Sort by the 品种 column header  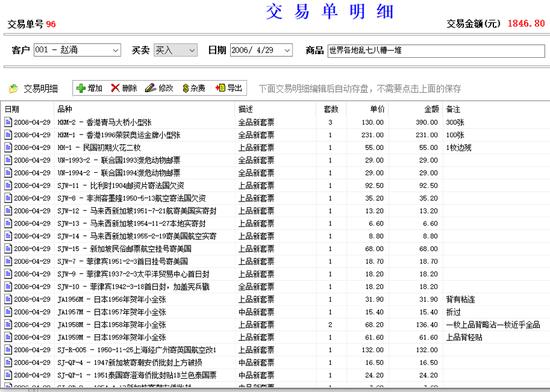[65, 109]
